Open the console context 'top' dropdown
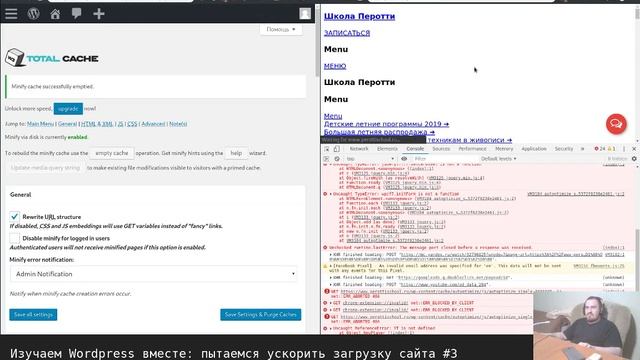Viewport: 640px width, 360px height. coord(370,159)
